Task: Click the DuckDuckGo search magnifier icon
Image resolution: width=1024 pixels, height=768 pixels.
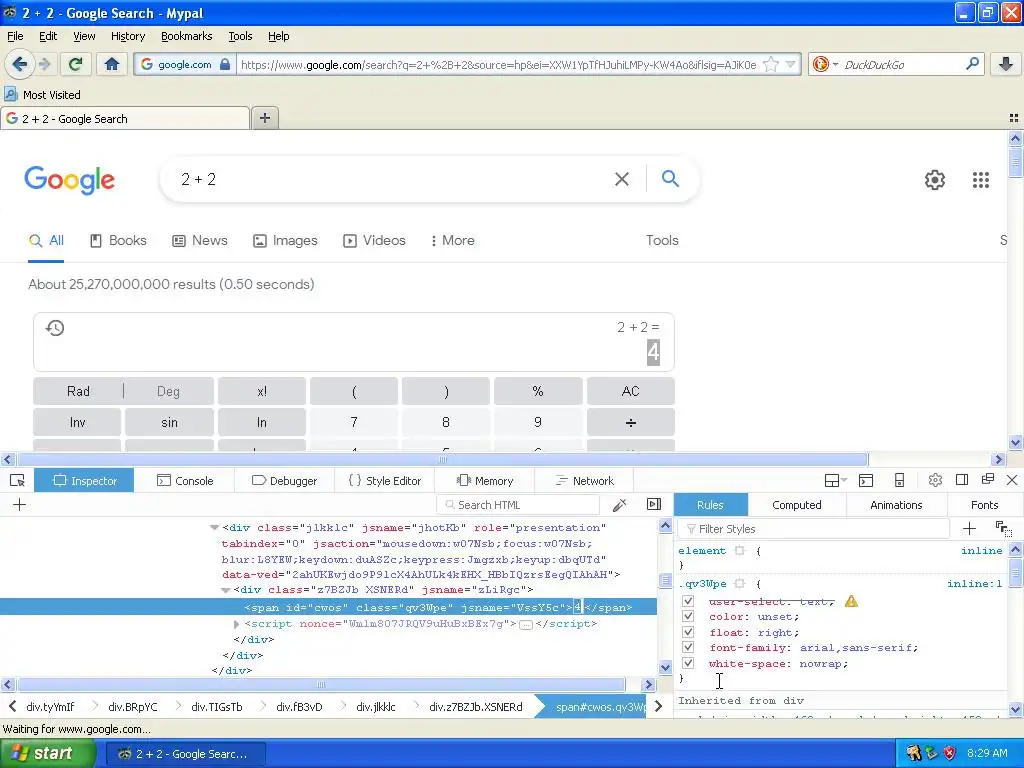Action: [x=972, y=64]
